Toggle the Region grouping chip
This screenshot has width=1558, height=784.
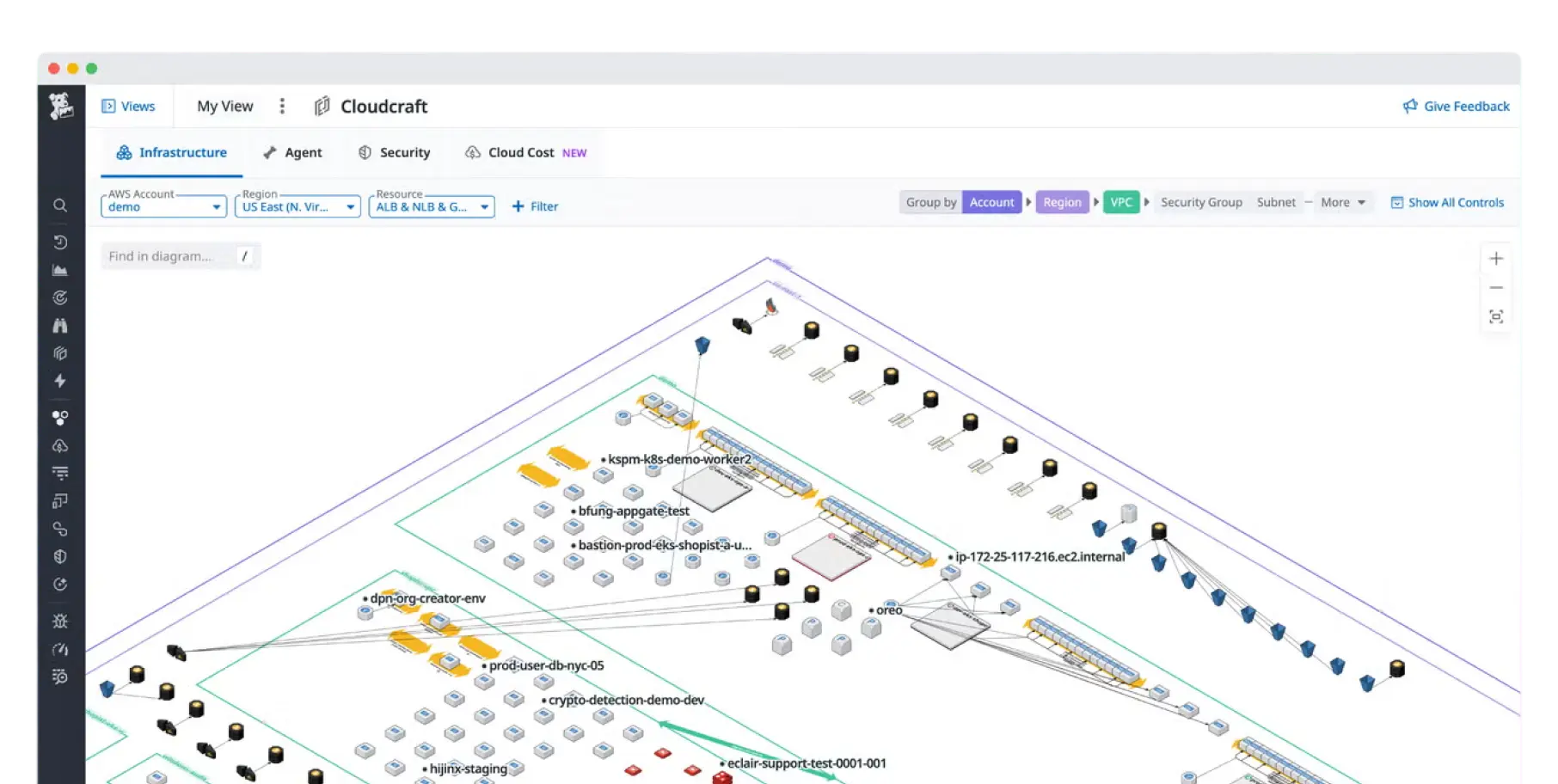point(1062,203)
